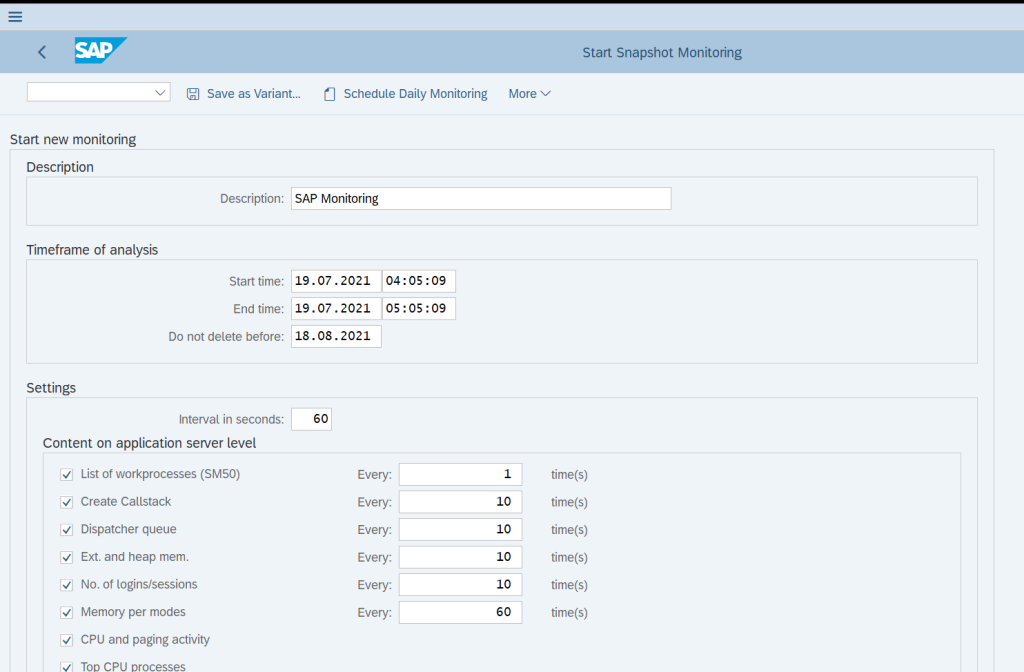This screenshot has width=1024, height=672.
Task: Toggle List of workprocesses (SM50) checkbox
Action: point(67,475)
